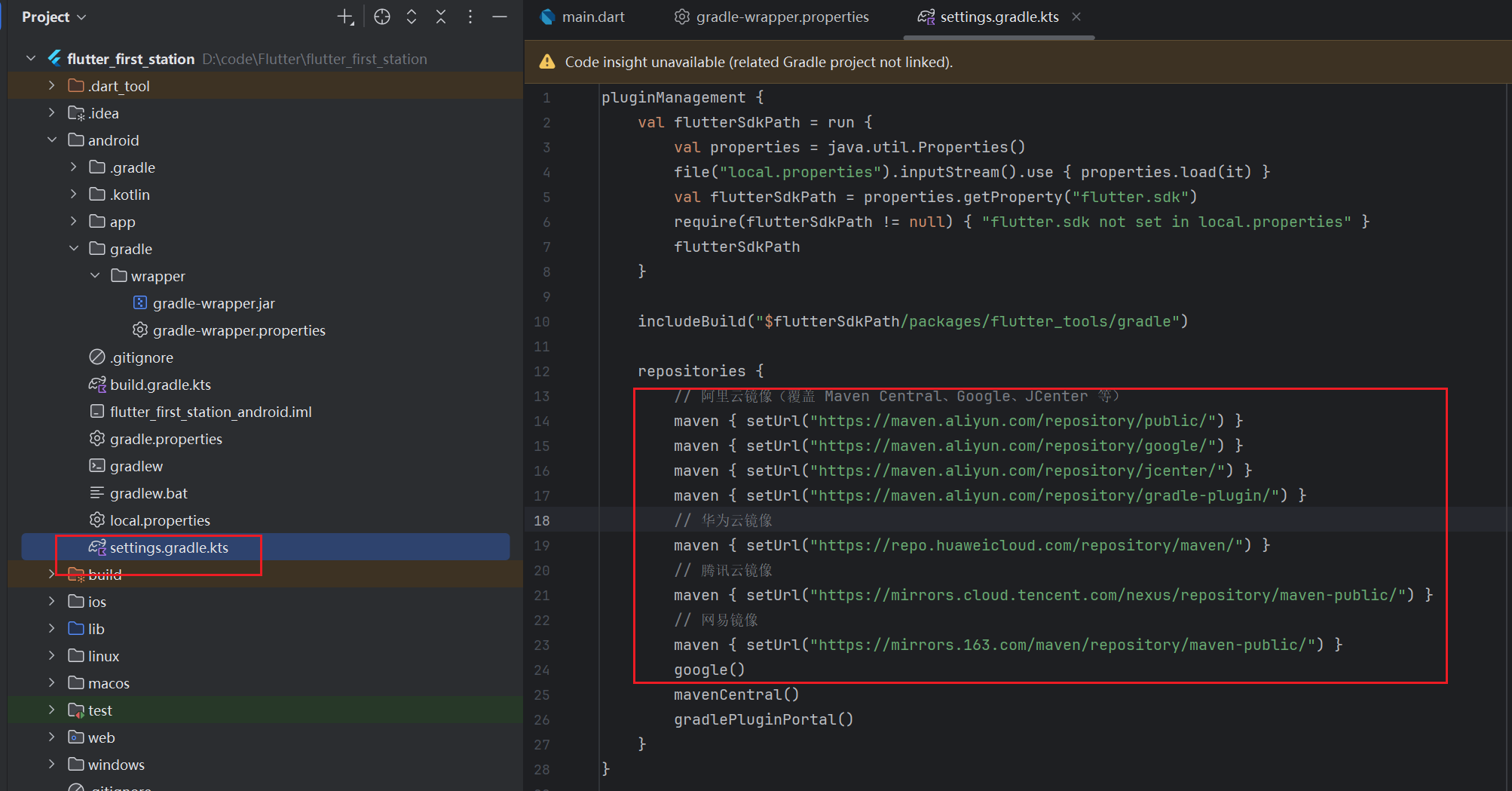Click the flutter_first_station_android.iml file icon
Image resolution: width=1512 pixels, height=791 pixels.
(97, 411)
